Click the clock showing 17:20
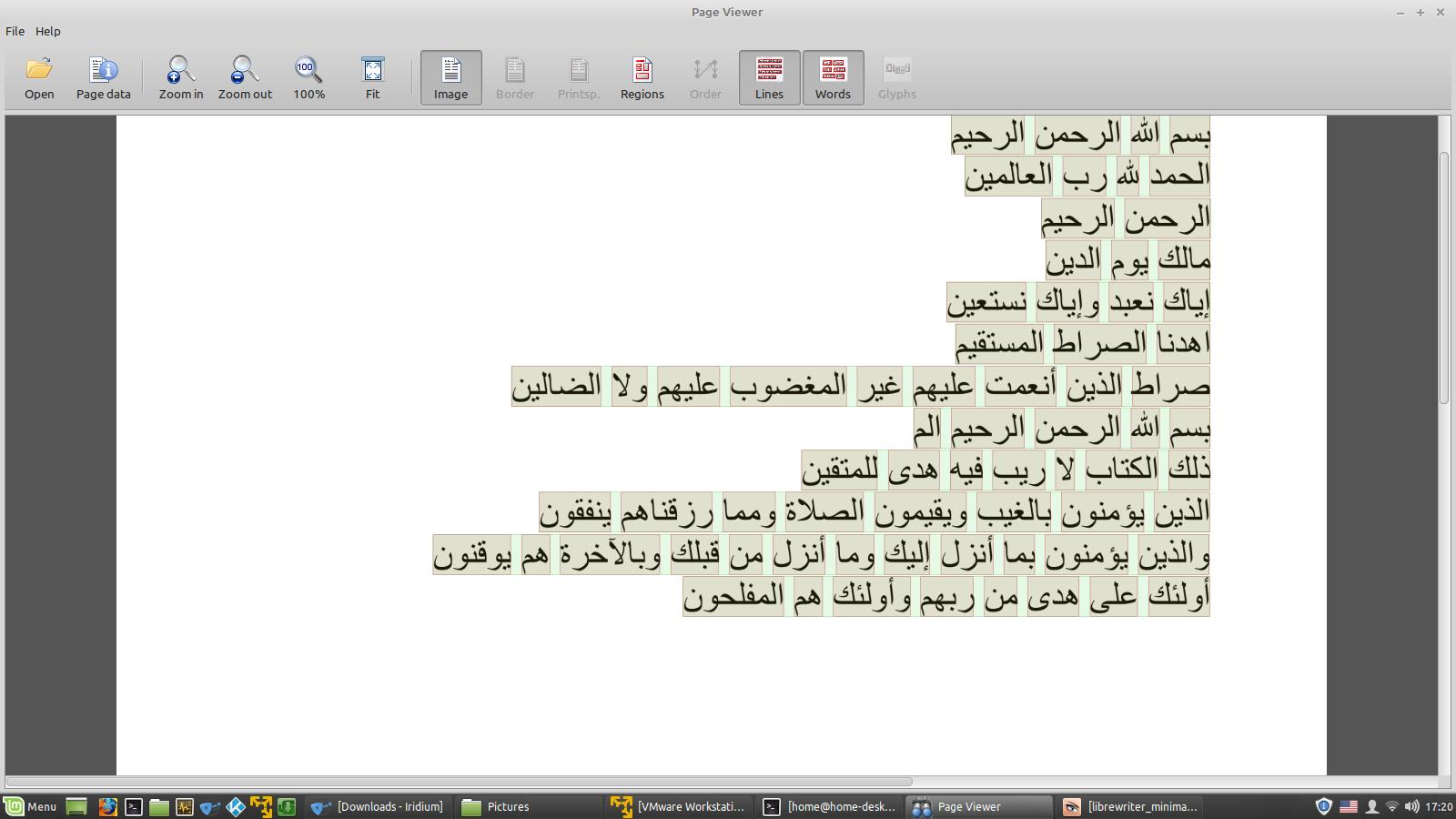 [1439, 806]
